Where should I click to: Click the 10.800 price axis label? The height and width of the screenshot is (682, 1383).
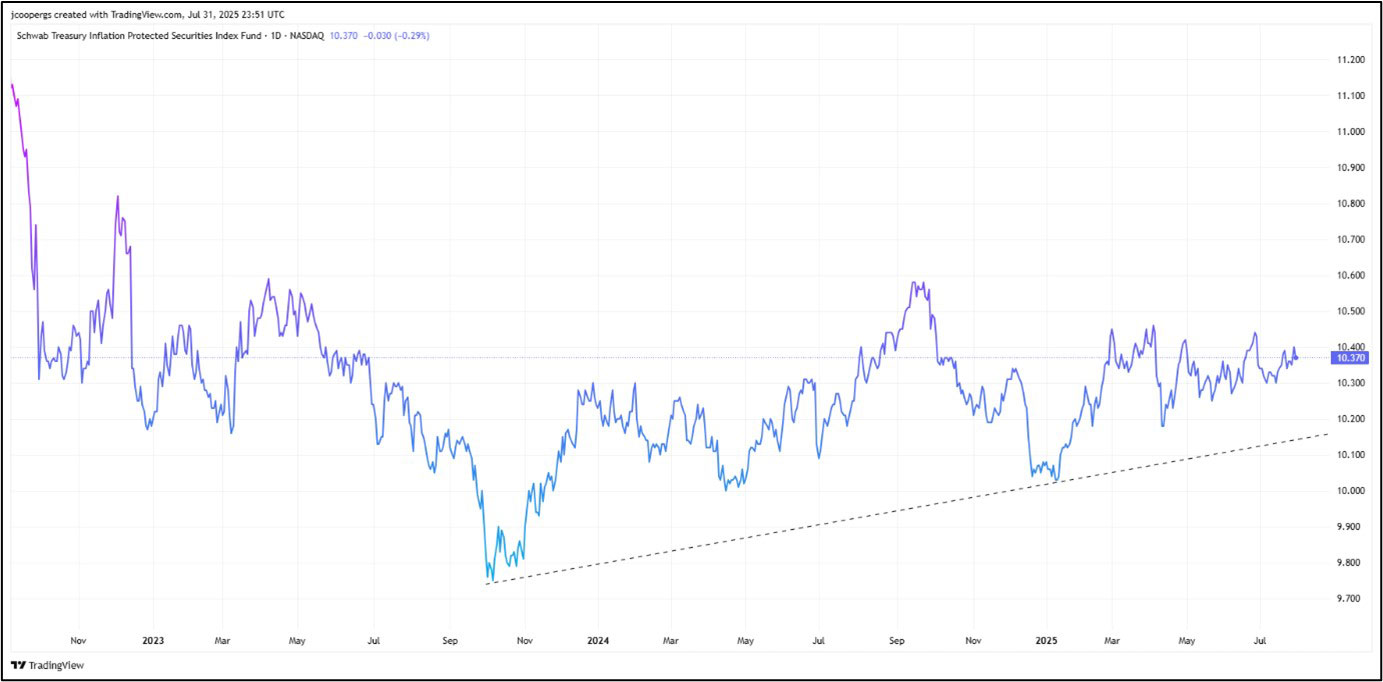1350,204
